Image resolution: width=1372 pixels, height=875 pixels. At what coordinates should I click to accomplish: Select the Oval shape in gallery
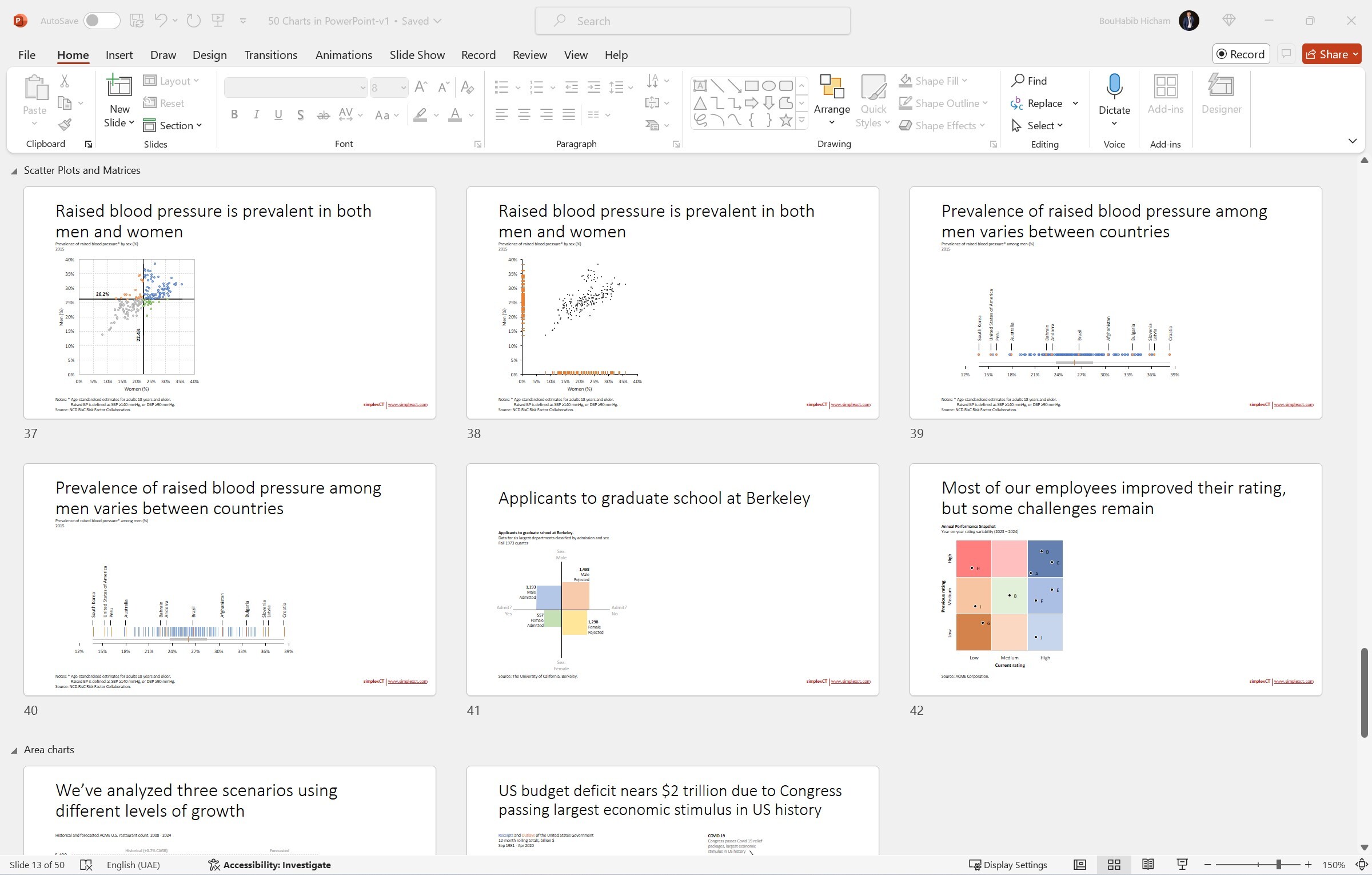click(769, 86)
